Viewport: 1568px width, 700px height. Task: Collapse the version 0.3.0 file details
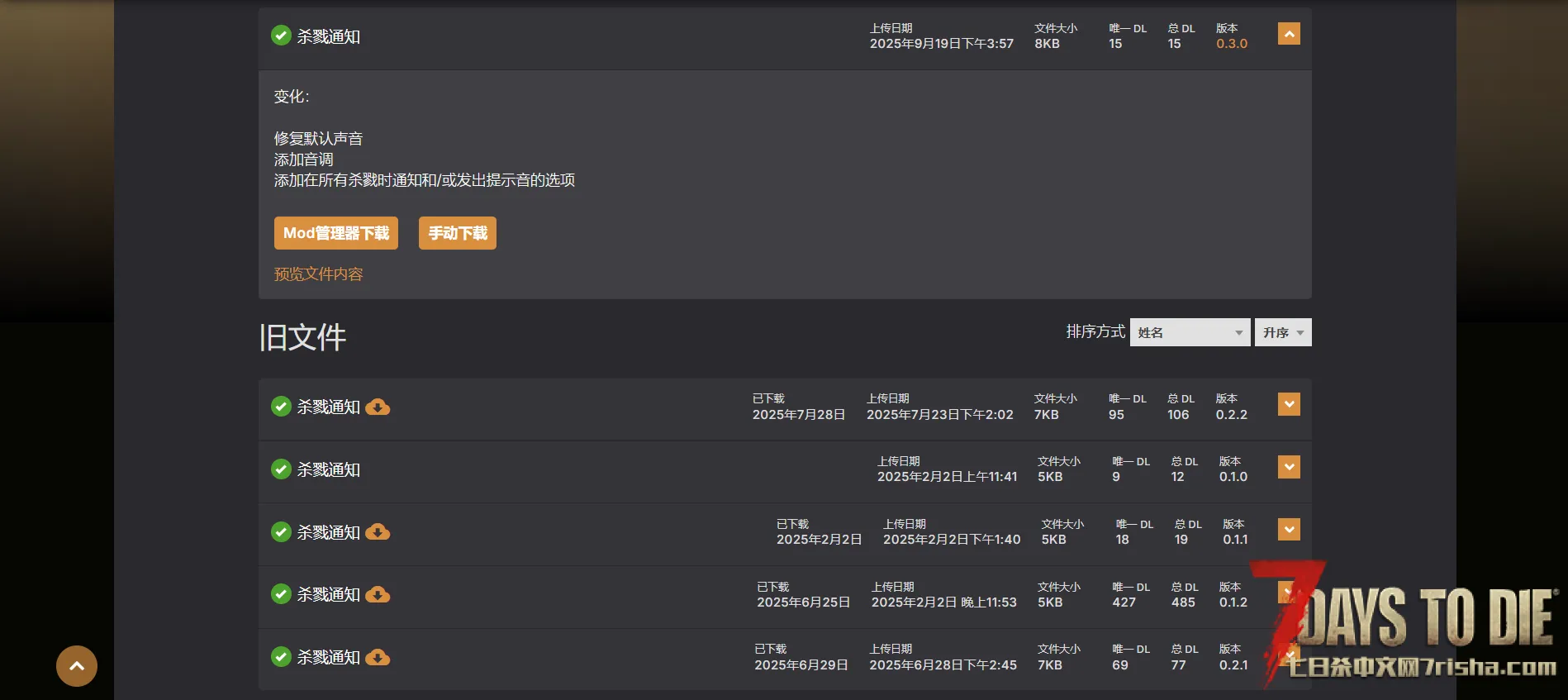[x=1288, y=34]
